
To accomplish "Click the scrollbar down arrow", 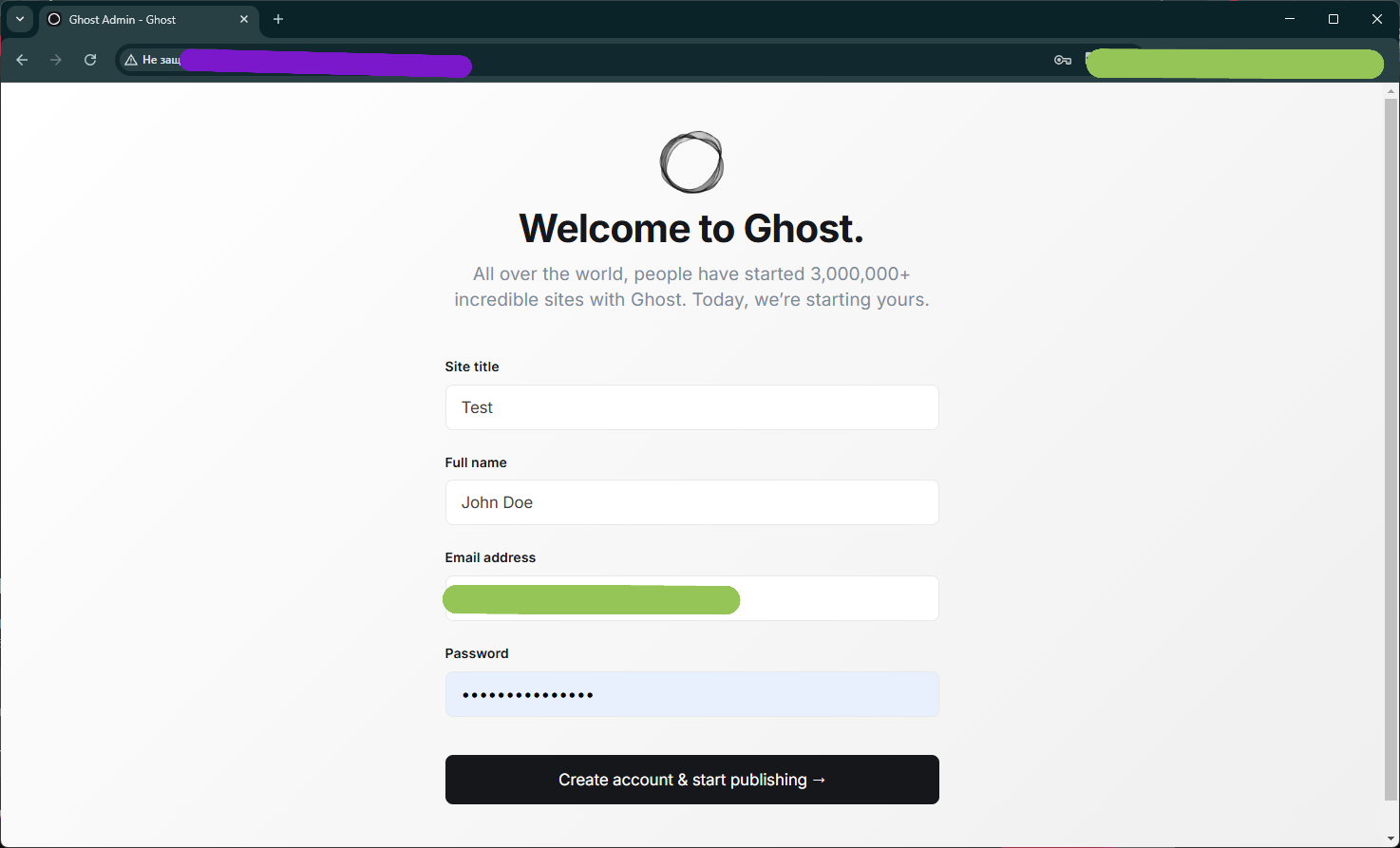I will [x=1391, y=840].
